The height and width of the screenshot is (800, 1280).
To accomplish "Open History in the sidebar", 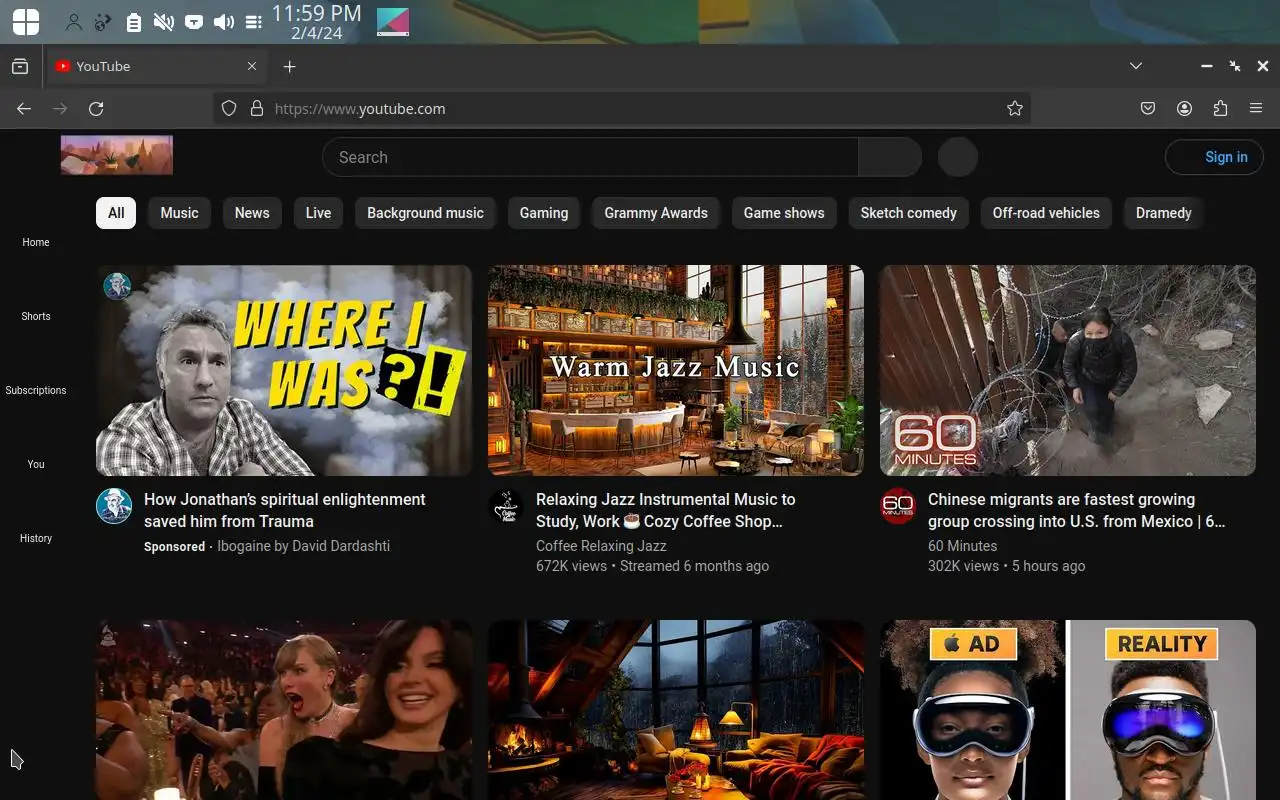I will [x=36, y=538].
